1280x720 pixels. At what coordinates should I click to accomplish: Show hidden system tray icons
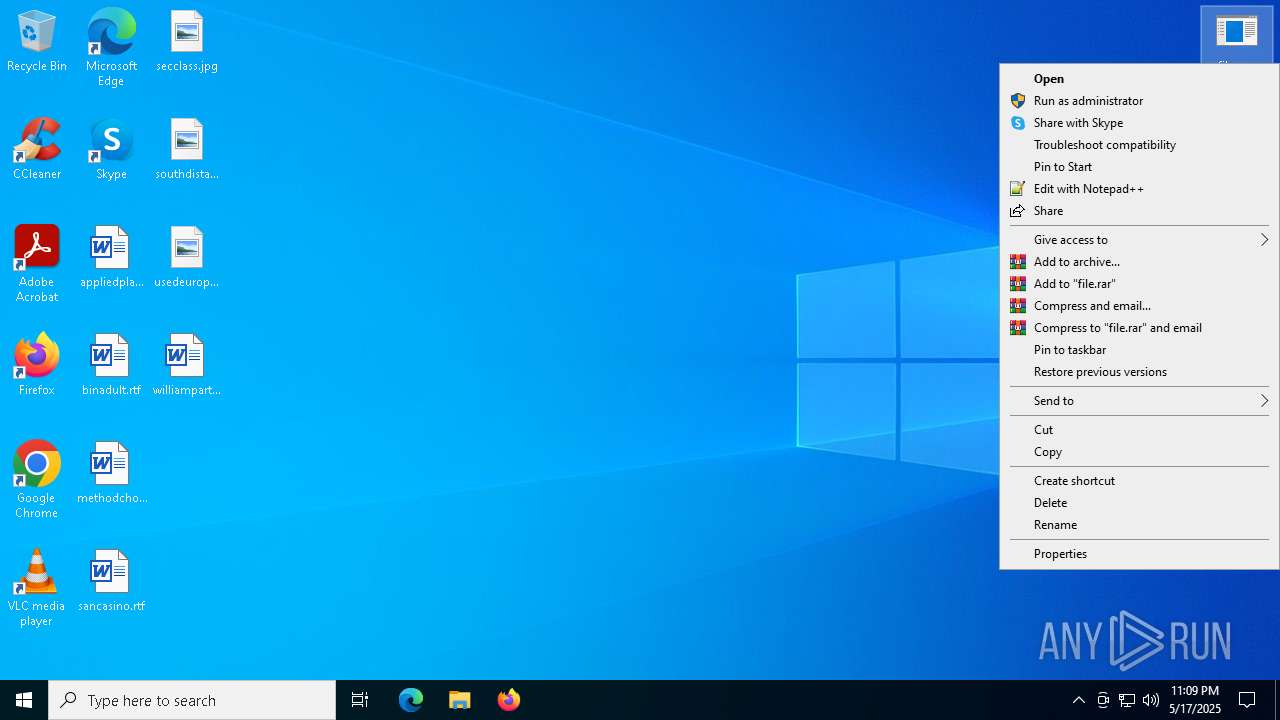coord(1078,700)
